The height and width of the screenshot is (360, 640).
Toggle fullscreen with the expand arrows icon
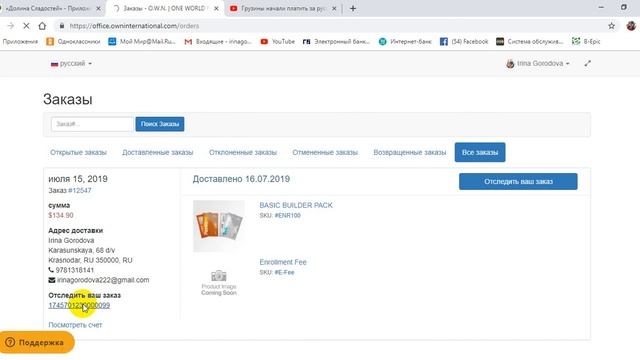[587, 64]
